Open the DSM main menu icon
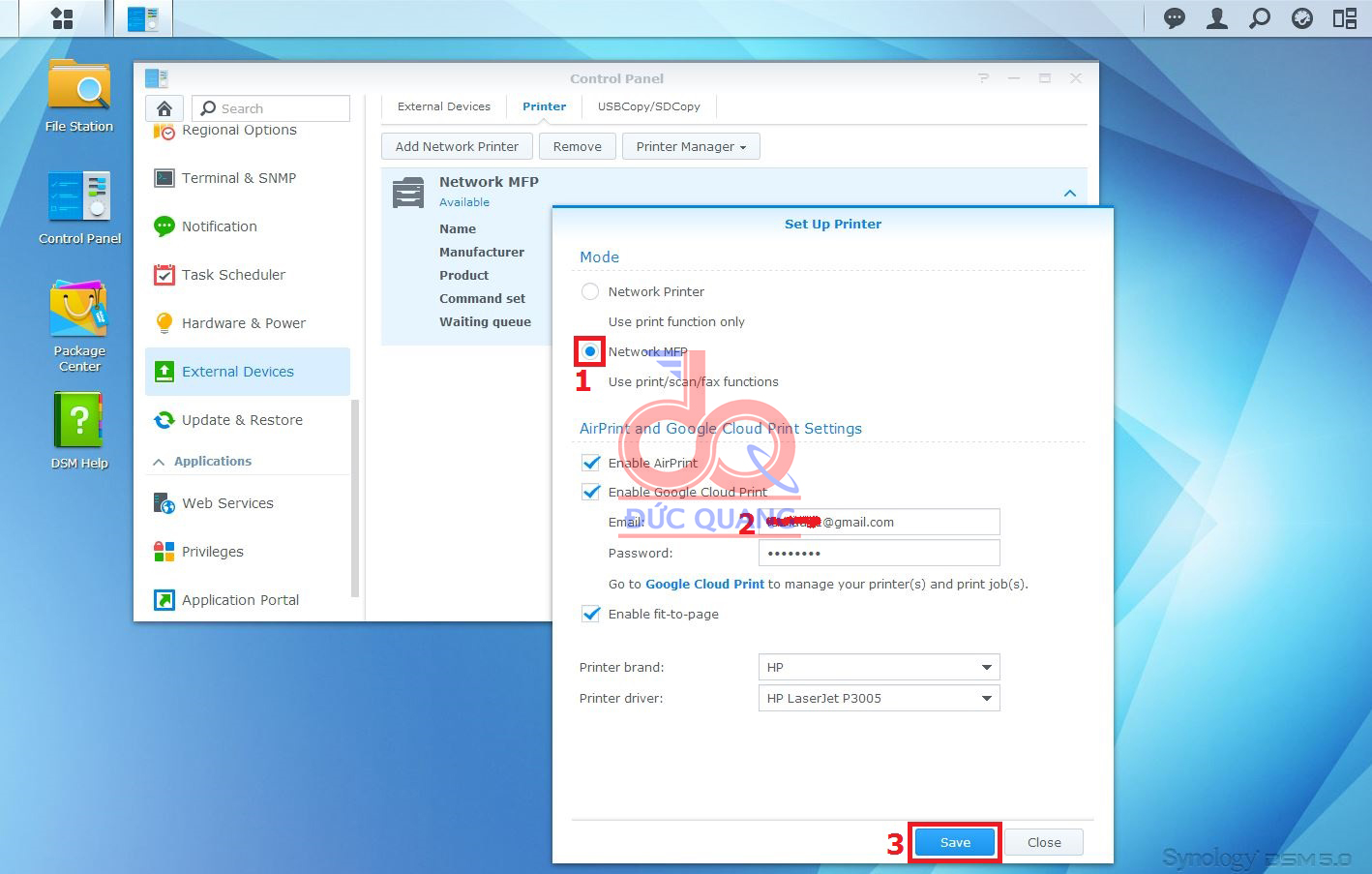 click(62, 18)
